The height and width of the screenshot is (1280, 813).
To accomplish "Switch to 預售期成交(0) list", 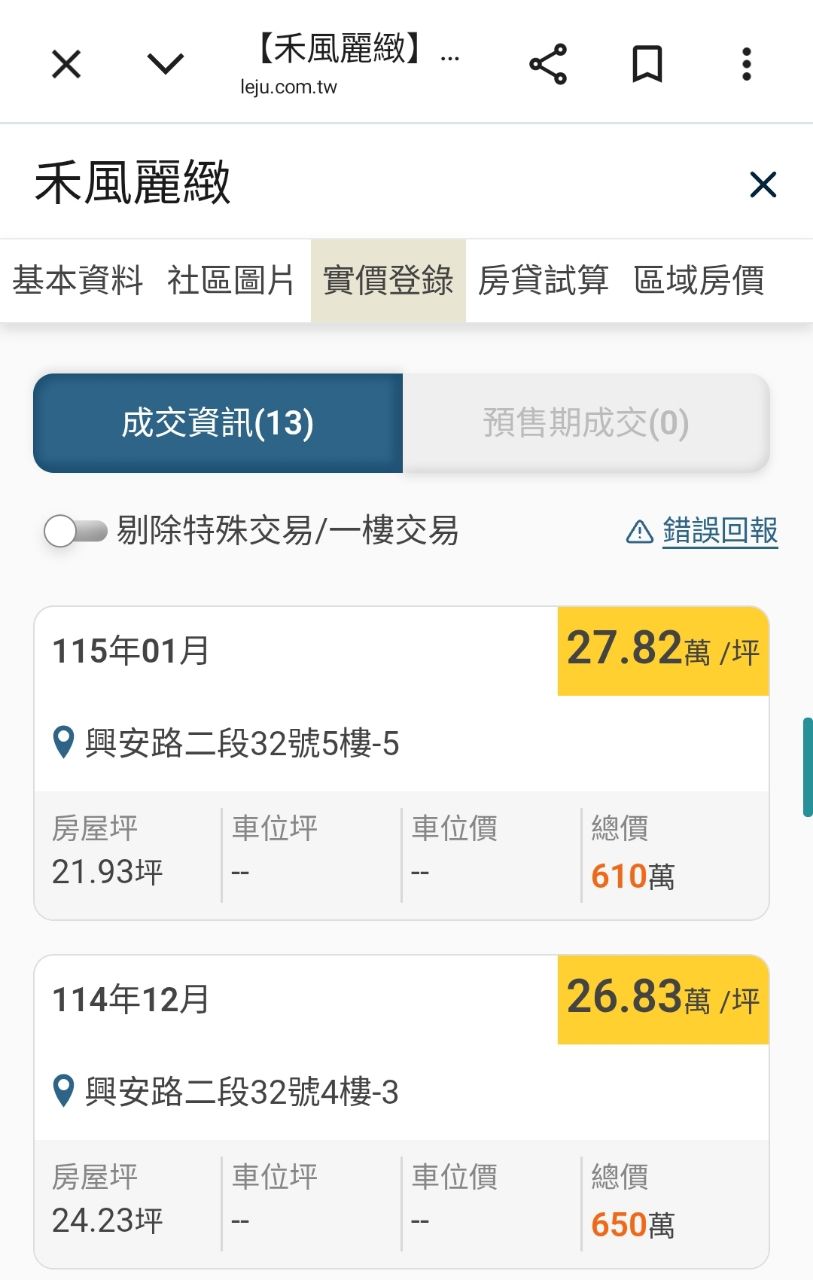I will (586, 423).
